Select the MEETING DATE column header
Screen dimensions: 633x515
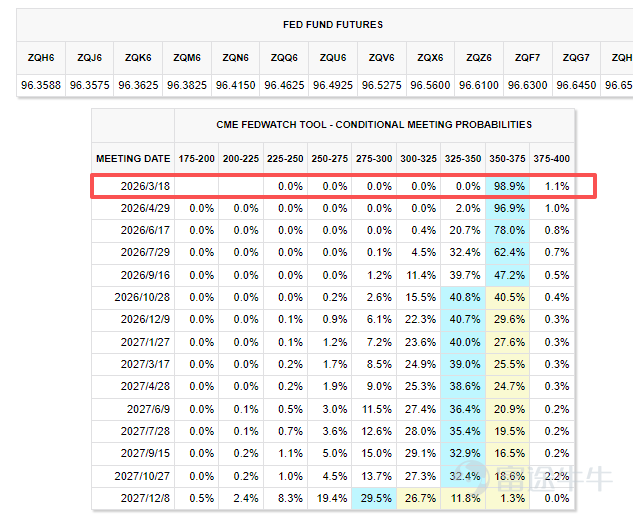pos(133,159)
